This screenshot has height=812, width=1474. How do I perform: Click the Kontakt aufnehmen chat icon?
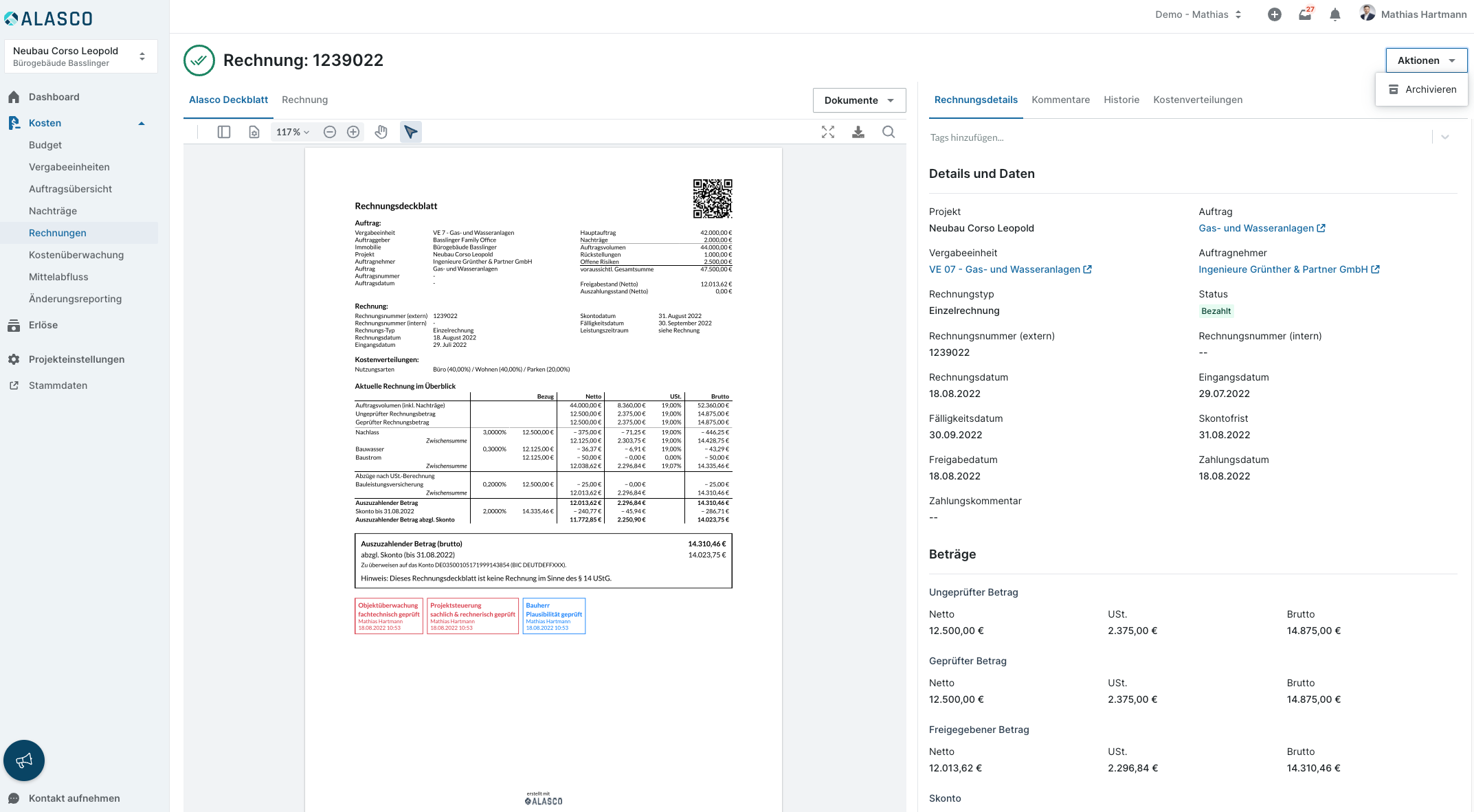(x=14, y=798)
